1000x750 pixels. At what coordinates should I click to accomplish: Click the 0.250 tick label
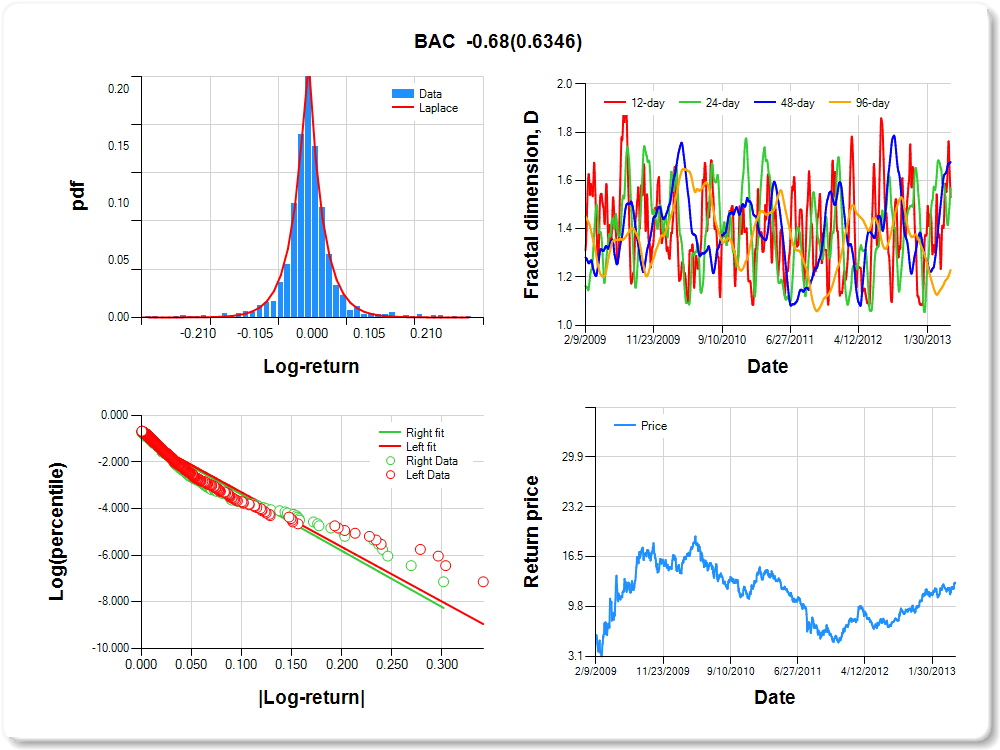(x=392, y=664)
